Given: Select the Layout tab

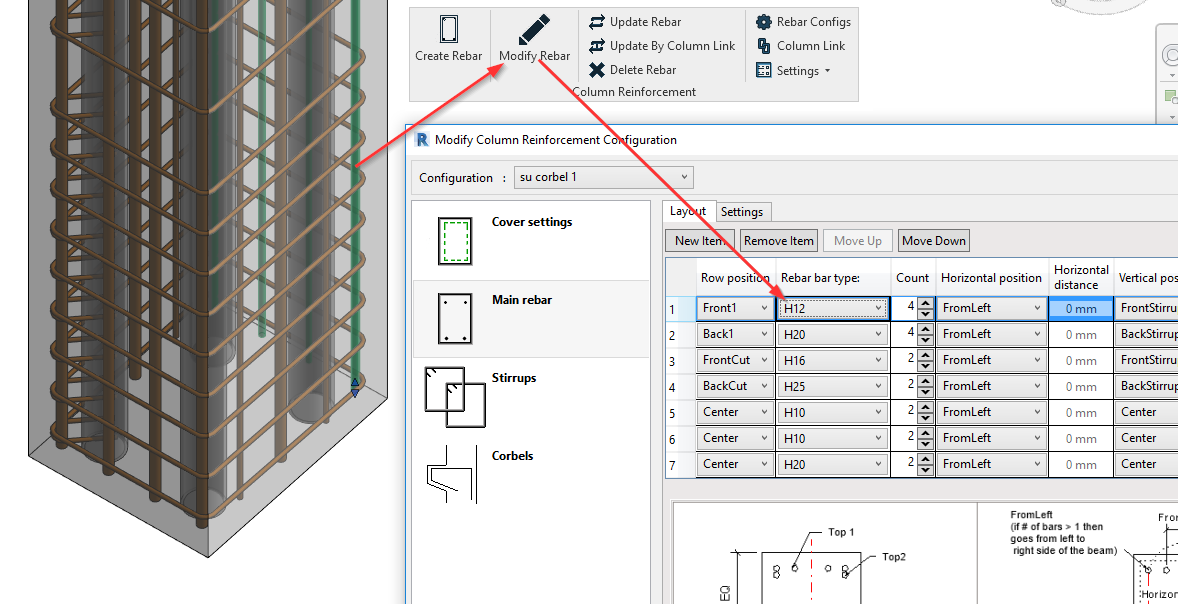Looking at the screenshot, I should pos(688,211).
